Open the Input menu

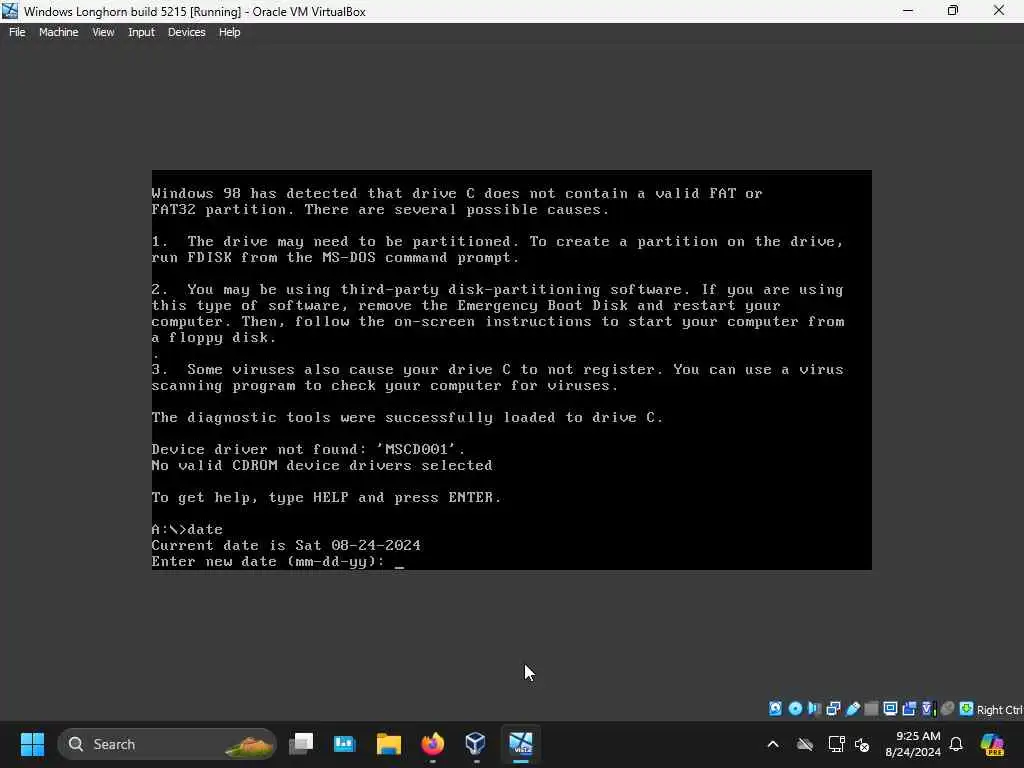click(x=141, y=32)
